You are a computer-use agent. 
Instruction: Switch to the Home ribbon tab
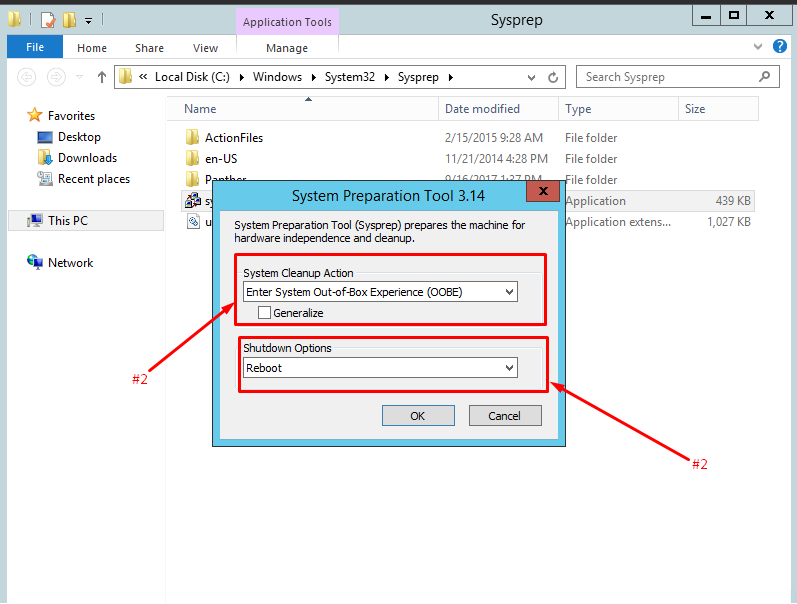point(92,48)
